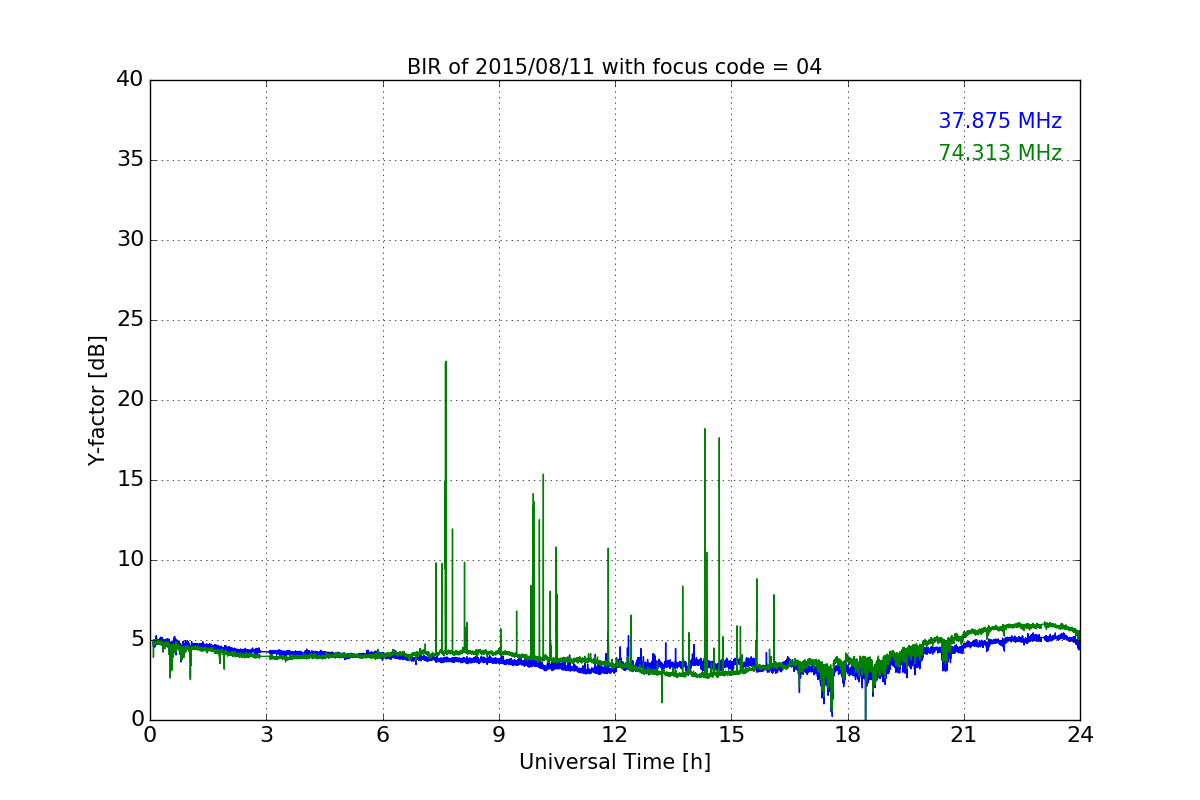The image size is (1200, 800).
Task: Click the y-axis tick label 30
Action: click(x=130, y=240)
